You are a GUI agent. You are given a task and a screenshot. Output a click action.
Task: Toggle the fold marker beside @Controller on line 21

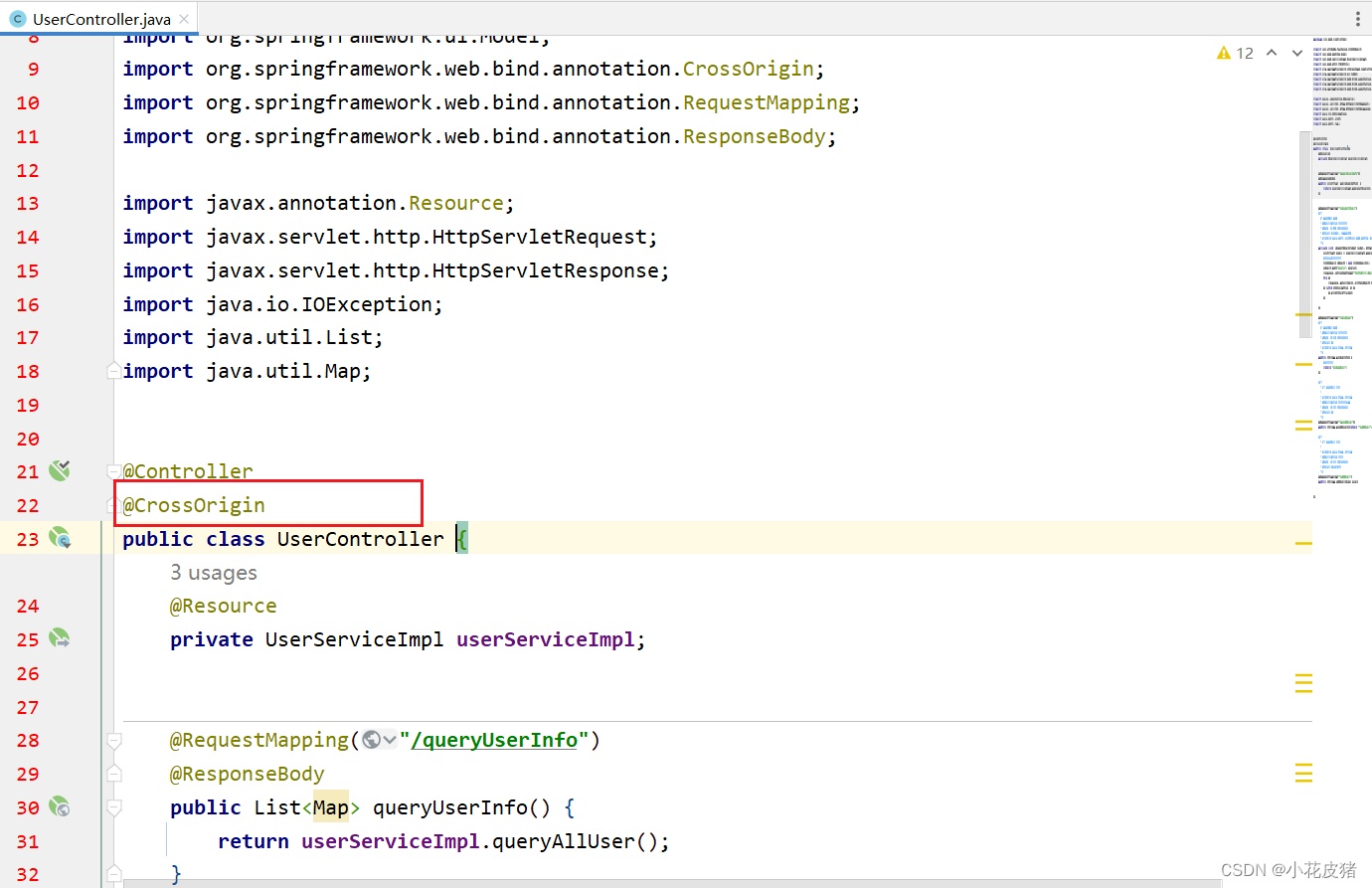[x=114, y=471]
